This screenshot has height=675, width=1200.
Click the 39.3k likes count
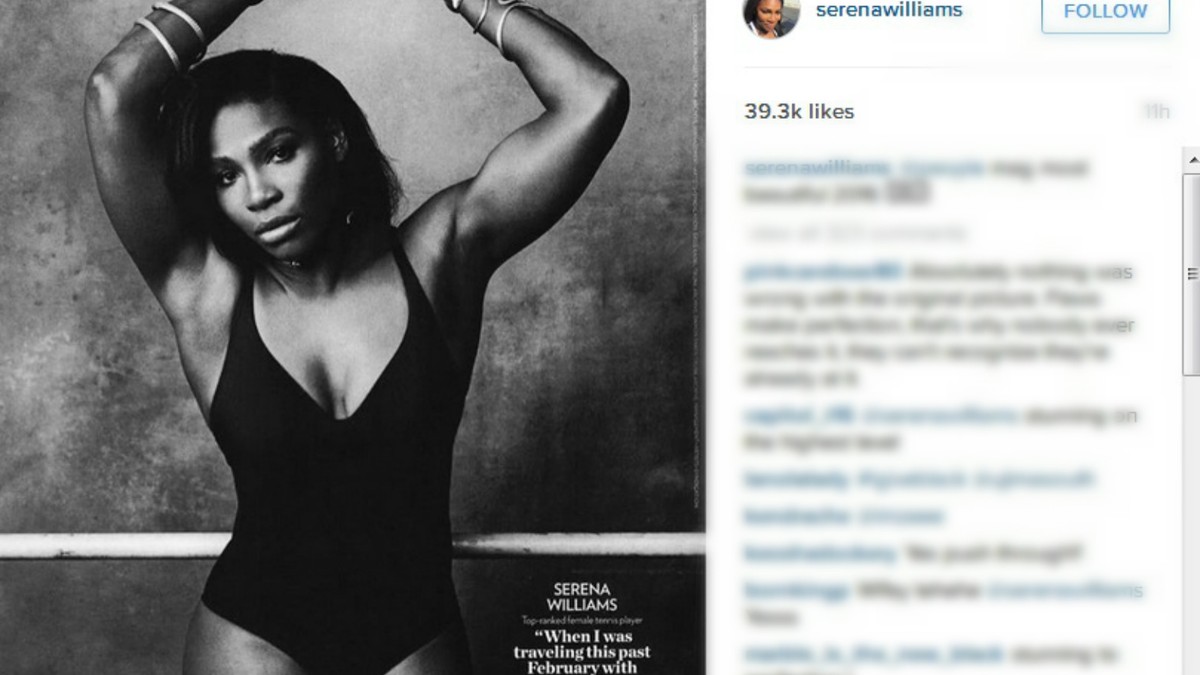(799, 112)
